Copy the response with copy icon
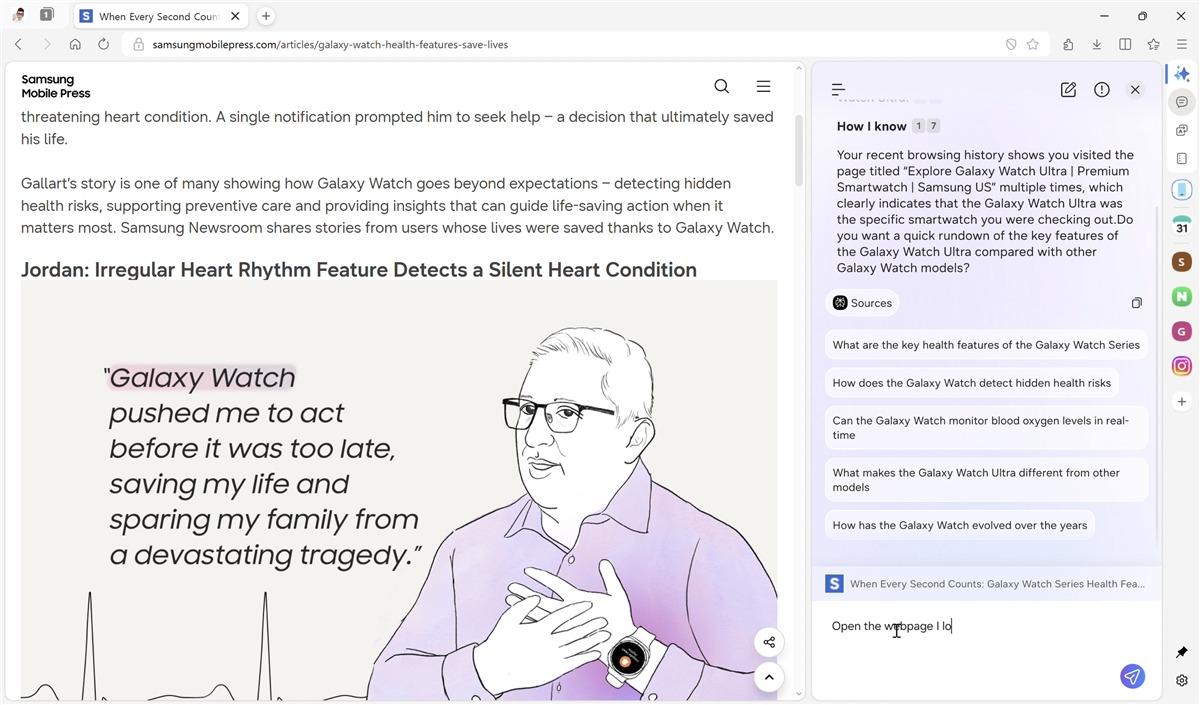The width and height of the screenshot is (1200, 705). [1136, 303]
